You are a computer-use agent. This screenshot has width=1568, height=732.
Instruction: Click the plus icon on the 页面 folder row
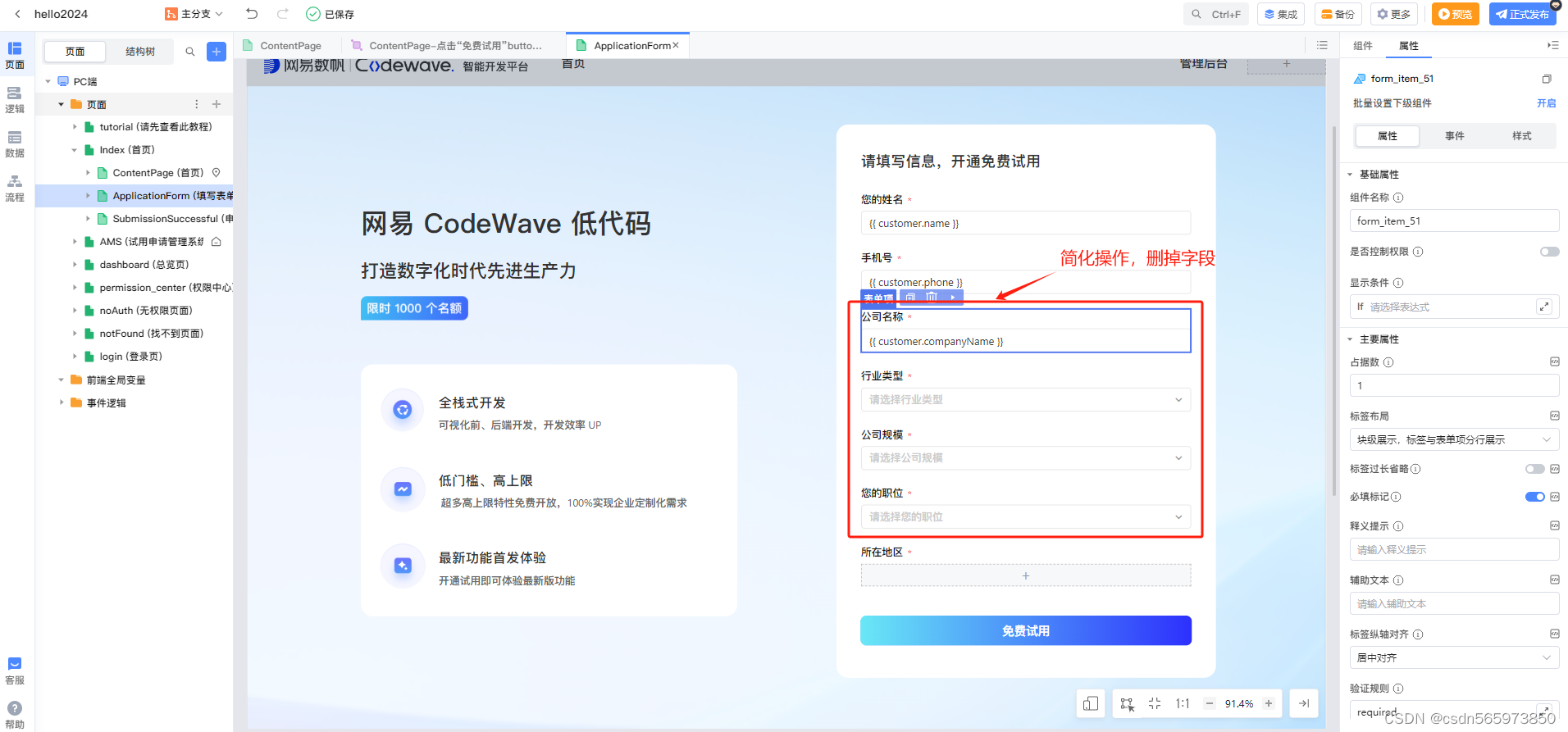click(217, 104)
